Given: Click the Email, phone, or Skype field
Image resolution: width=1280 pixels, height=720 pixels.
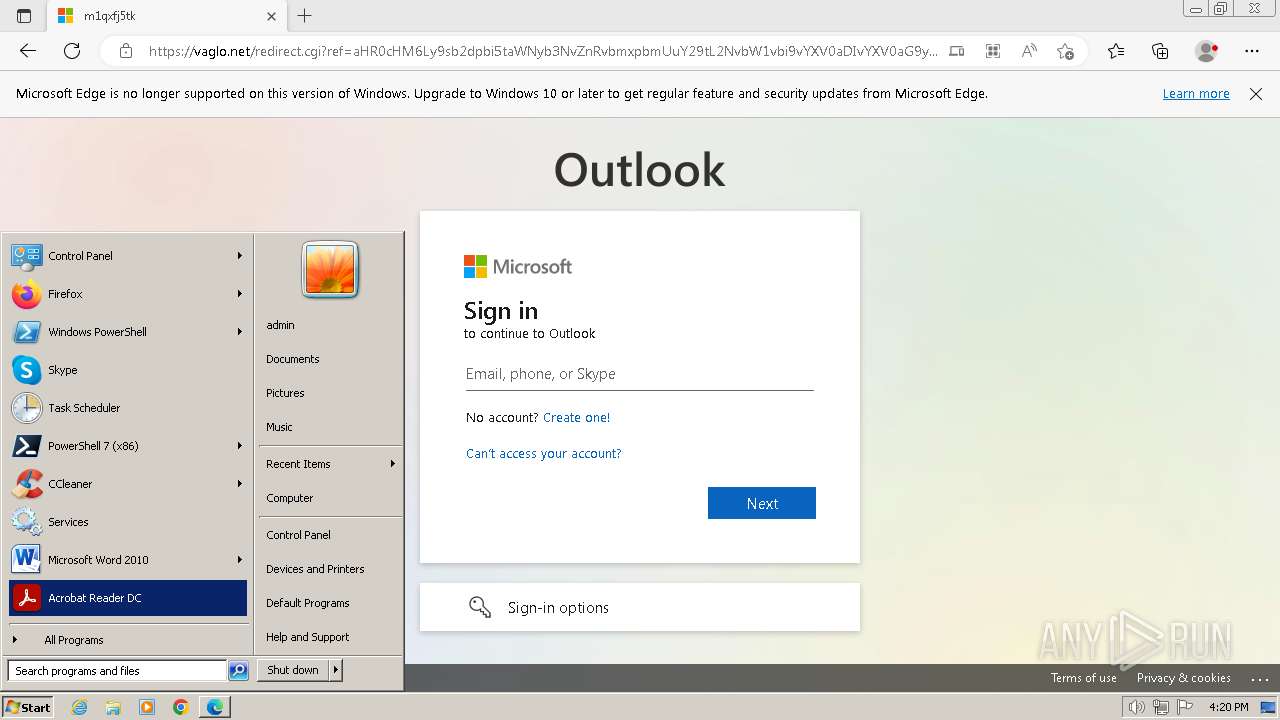Looking at the screenshot, I should [x=640, y=374].
